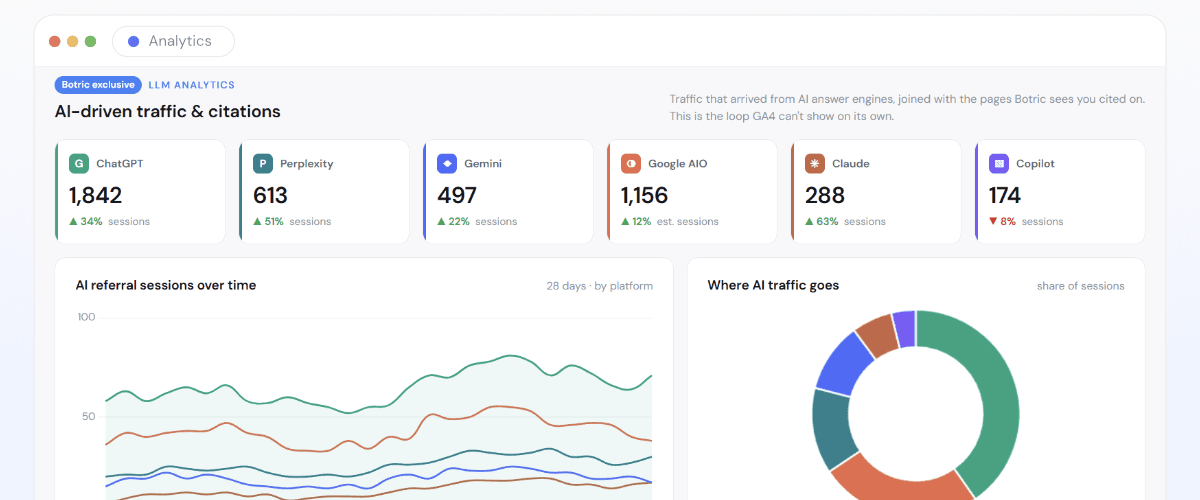Click the green window maximize dot
Image resolution: width=1200 pixels, height=500 pixels.
90,41
